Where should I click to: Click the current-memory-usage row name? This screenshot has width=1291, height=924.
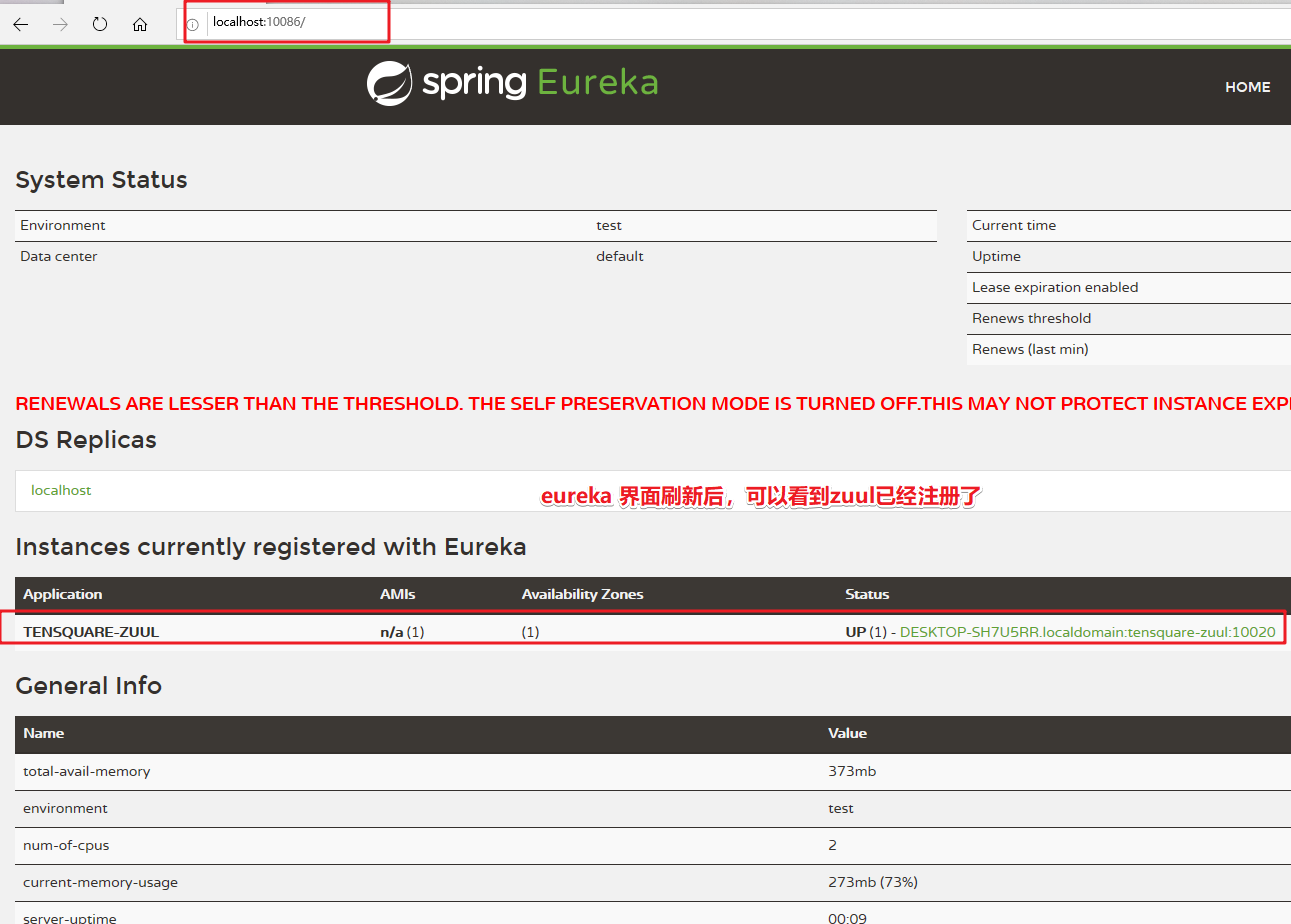coord(100,882)
